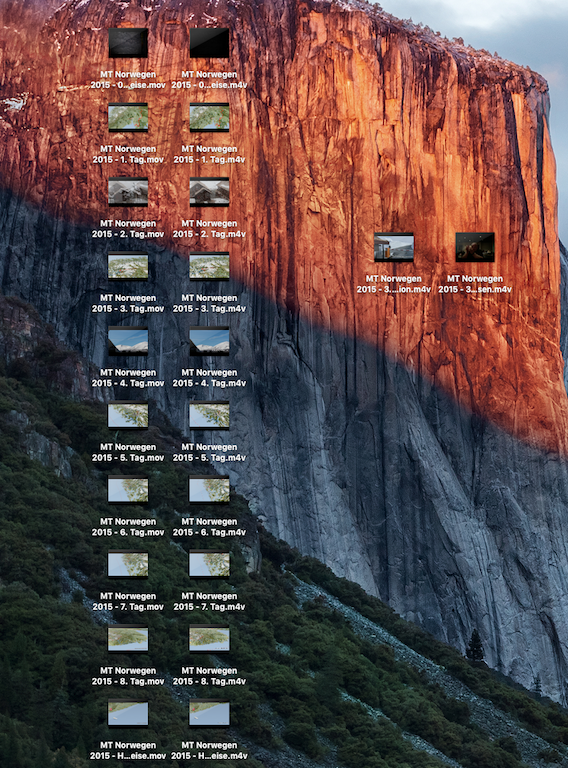Select MT Norwegen 2015 - 6. Tag.mov file

coord(128,490)
